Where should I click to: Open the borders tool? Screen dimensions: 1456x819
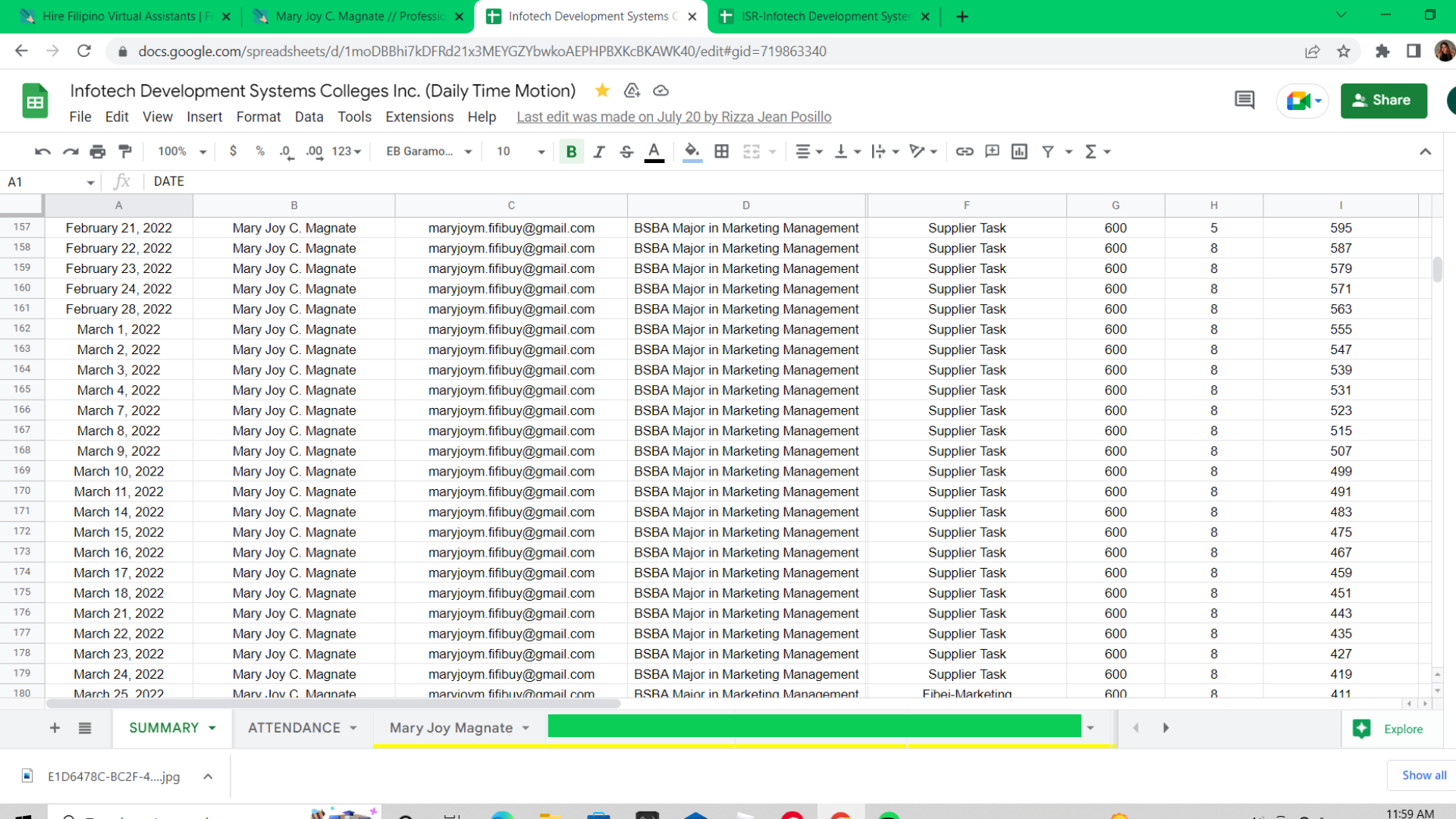[721, 152]
